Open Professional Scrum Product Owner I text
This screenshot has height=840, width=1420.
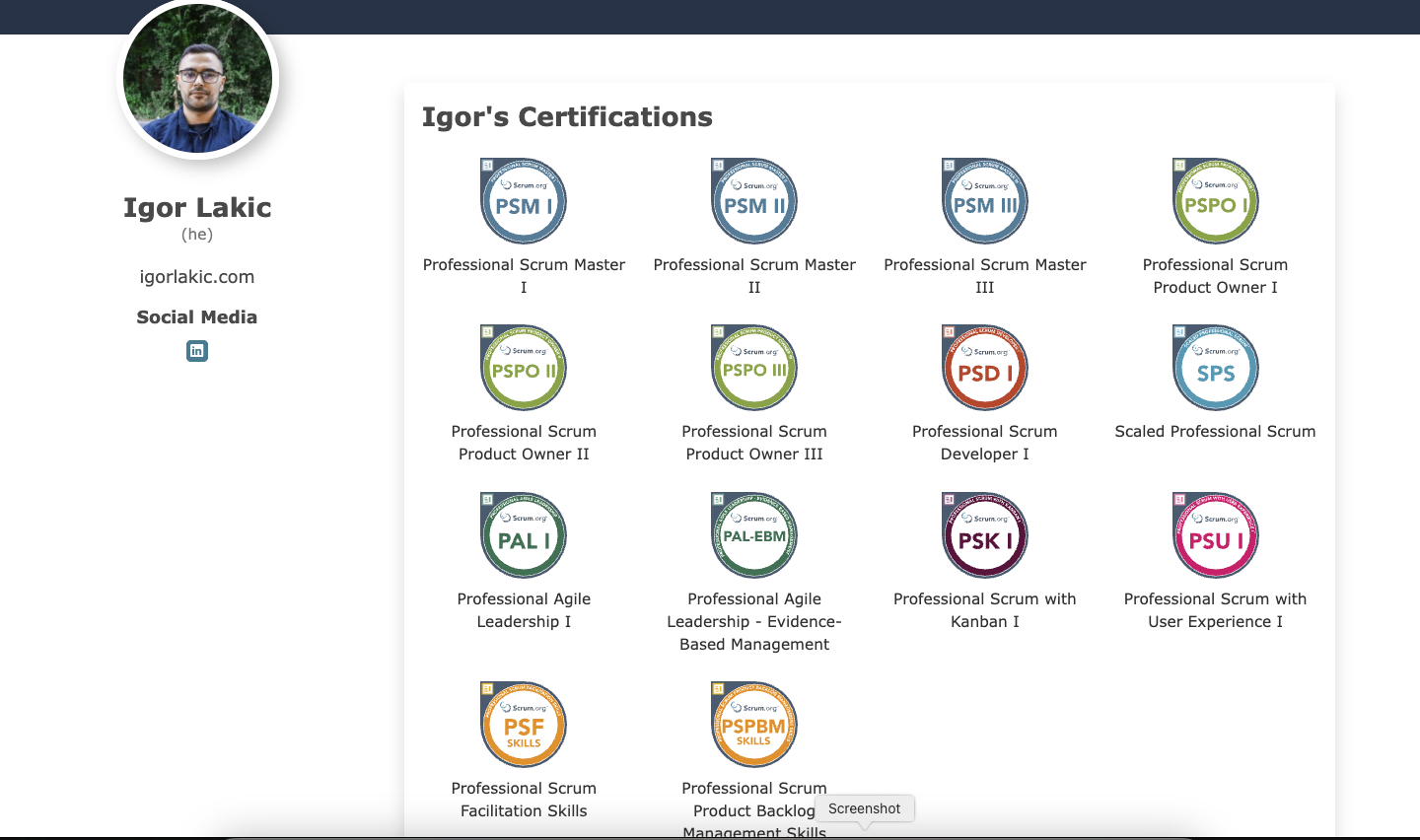tap(1216, 276)
